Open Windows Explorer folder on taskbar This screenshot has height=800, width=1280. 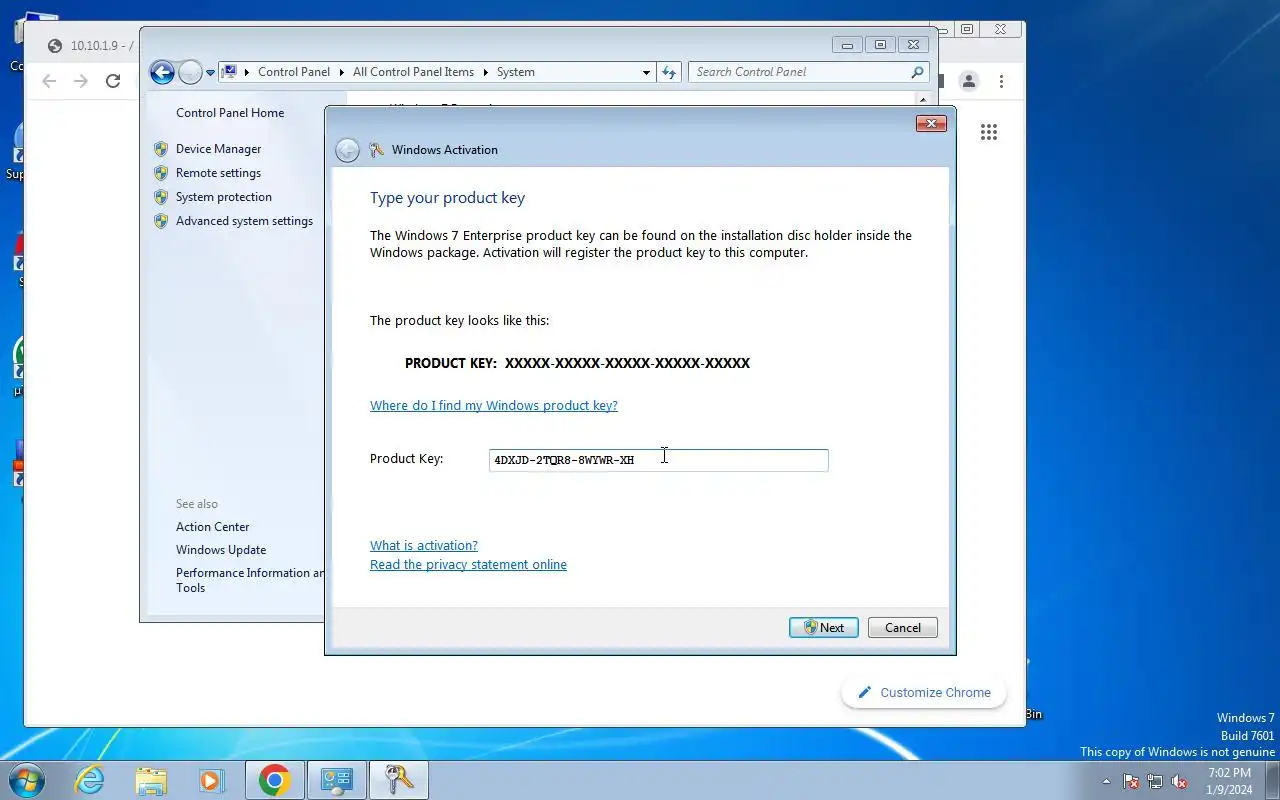pos(151,780)
